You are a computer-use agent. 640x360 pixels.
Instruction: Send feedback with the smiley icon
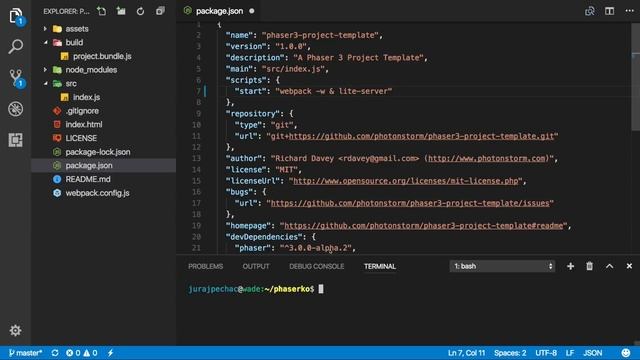625,353
